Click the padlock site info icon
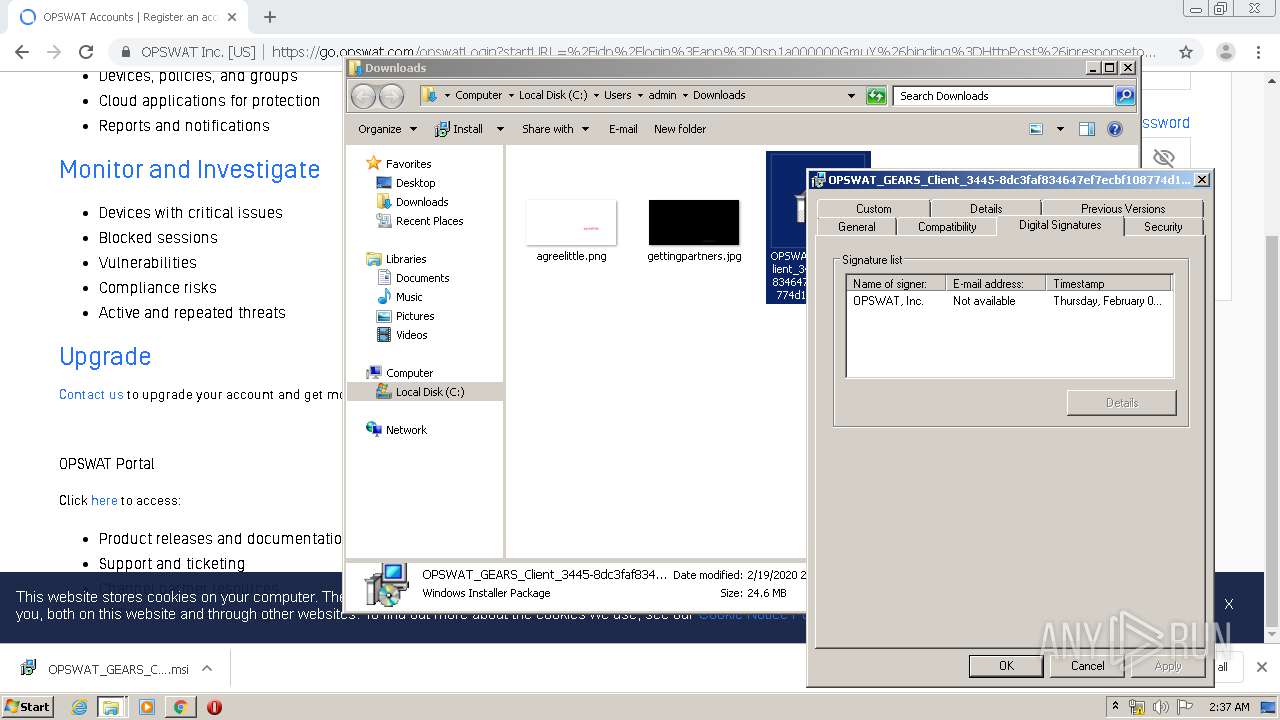The width and height of the screenshot is (1280, 720). (x=126, y=52)
